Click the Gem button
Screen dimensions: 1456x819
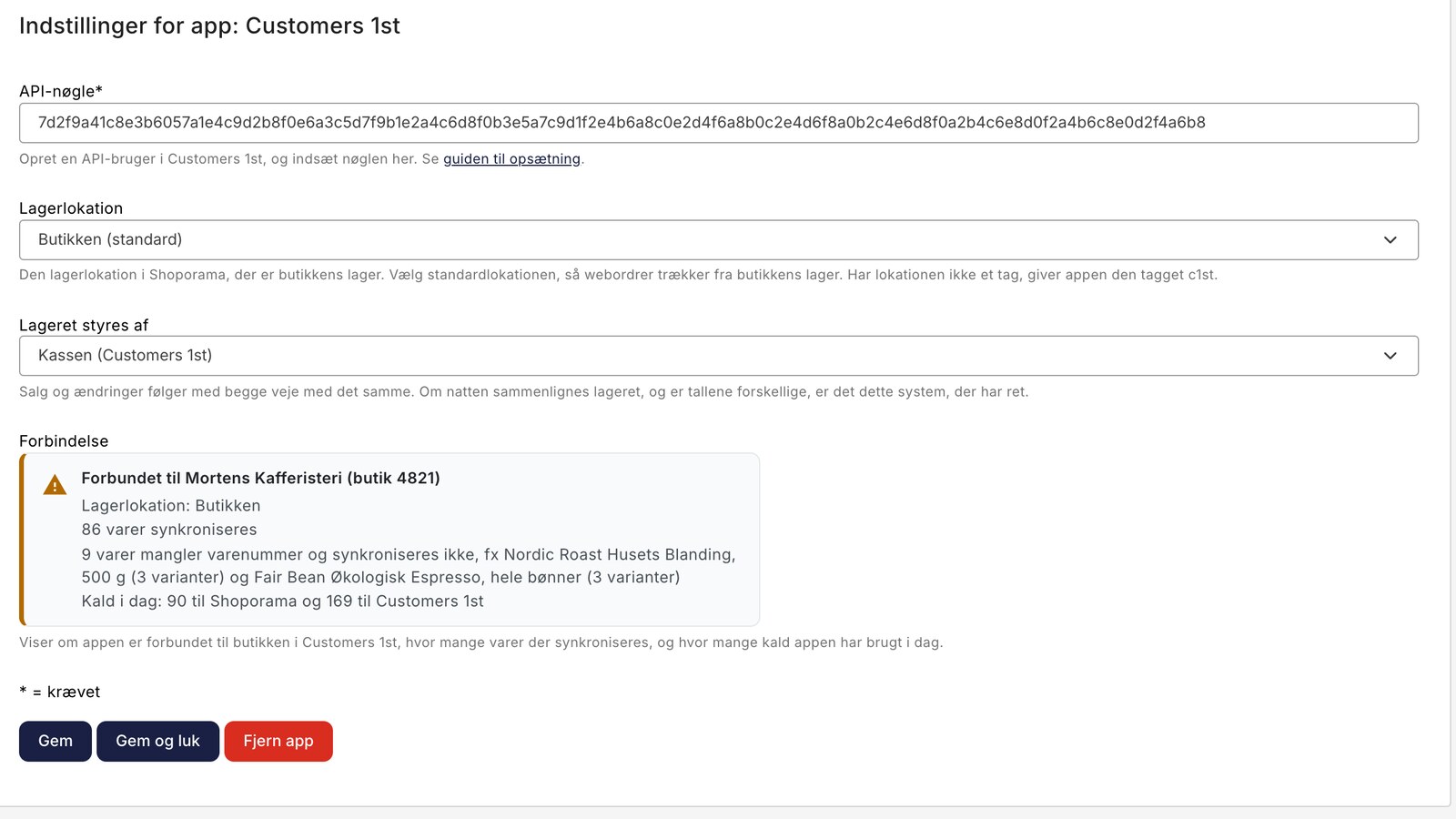tap(56, 742)
